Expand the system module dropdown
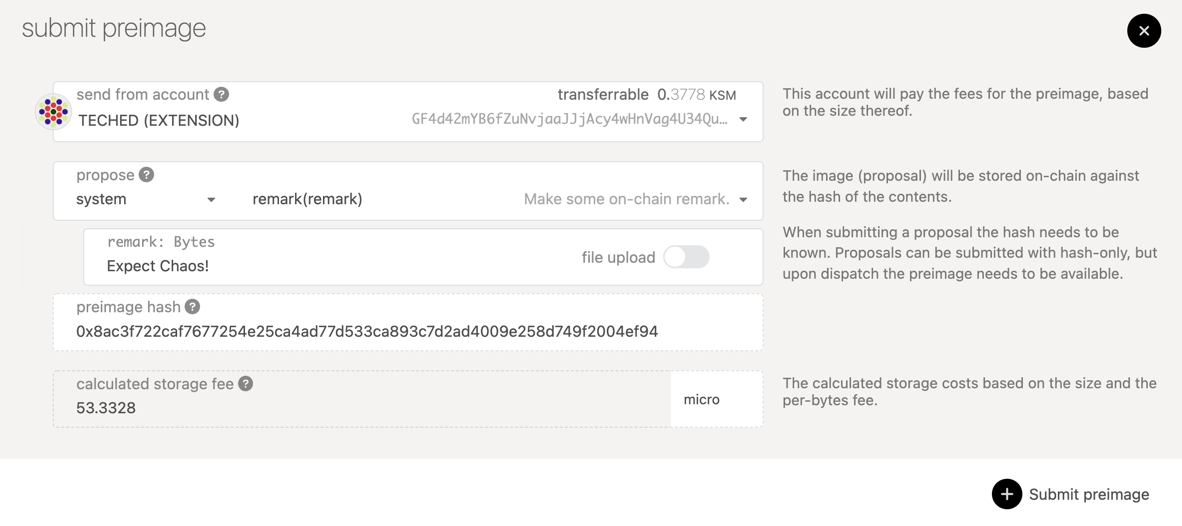Image resolution: width=1182 pixels, height=526 pixels. pos(211,200)
